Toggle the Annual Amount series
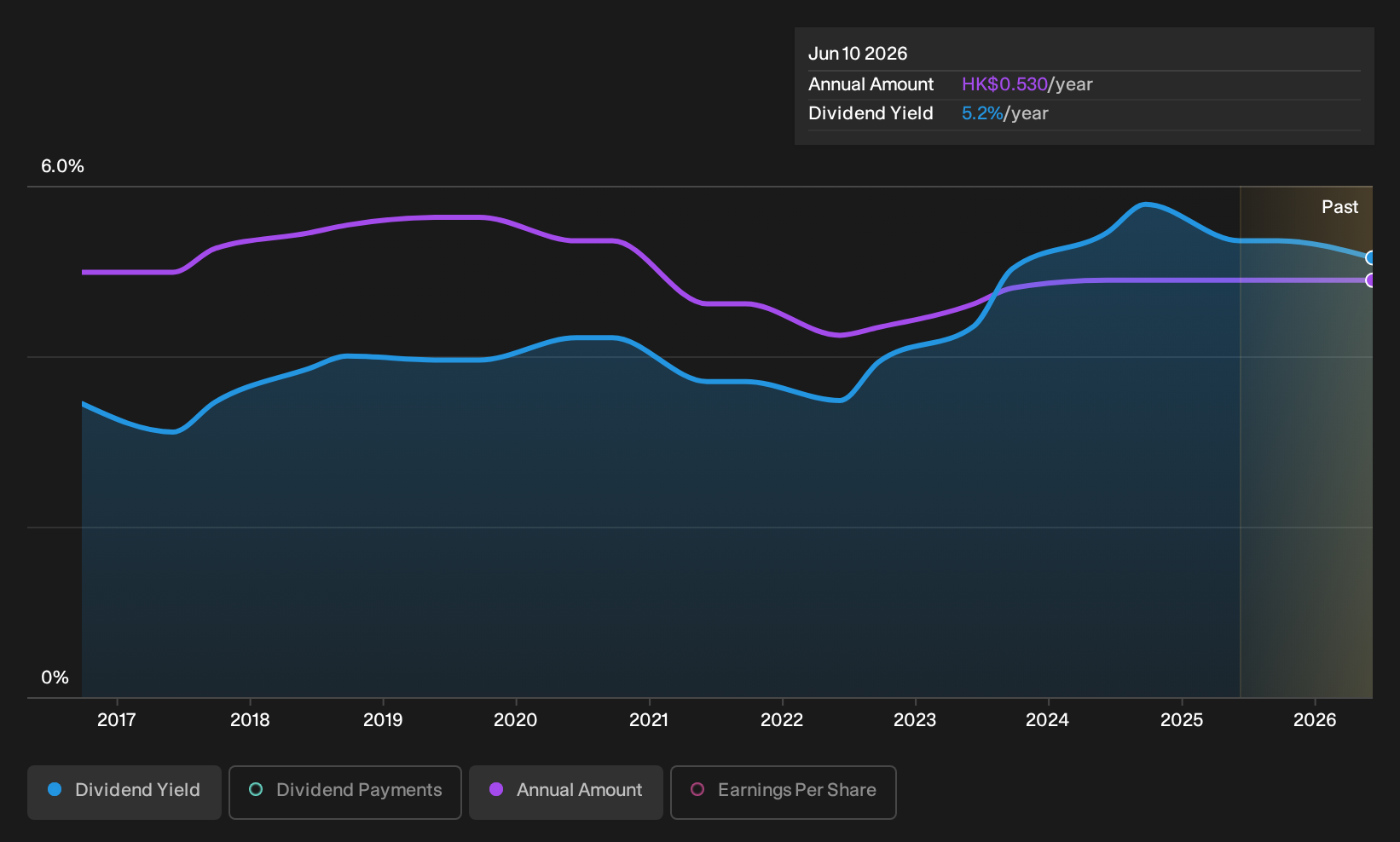1400x842 pixels. [566, 792]
